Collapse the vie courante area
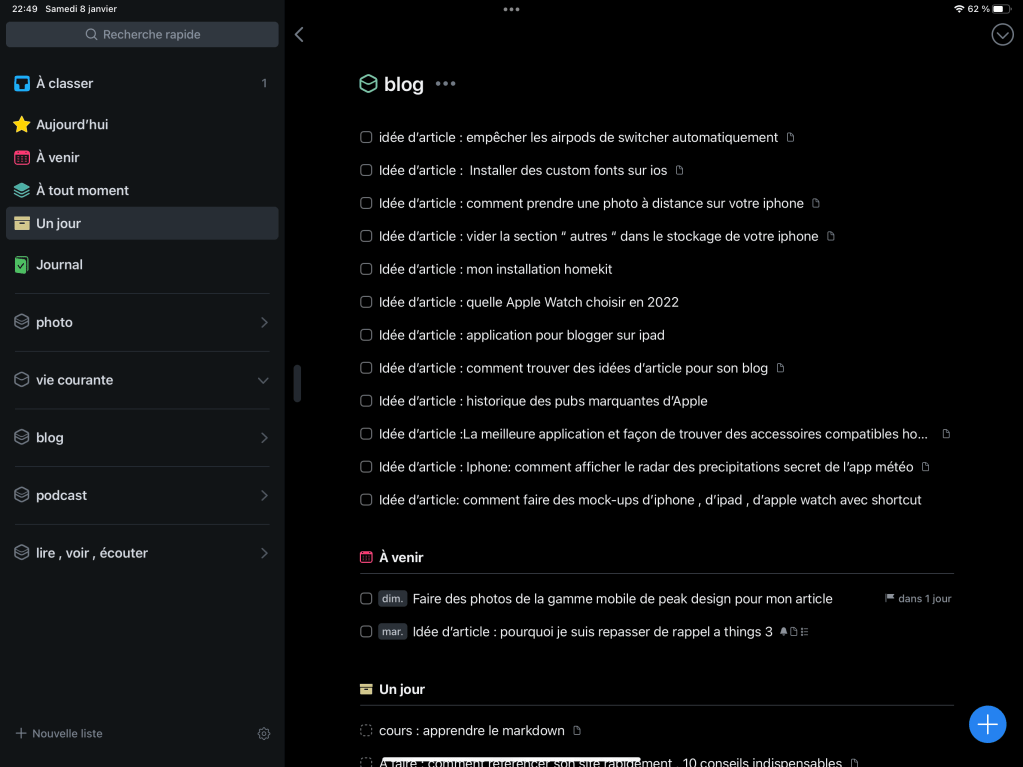Image resolution: width=1023 pixels, height=767 pixels. [264, 381]
